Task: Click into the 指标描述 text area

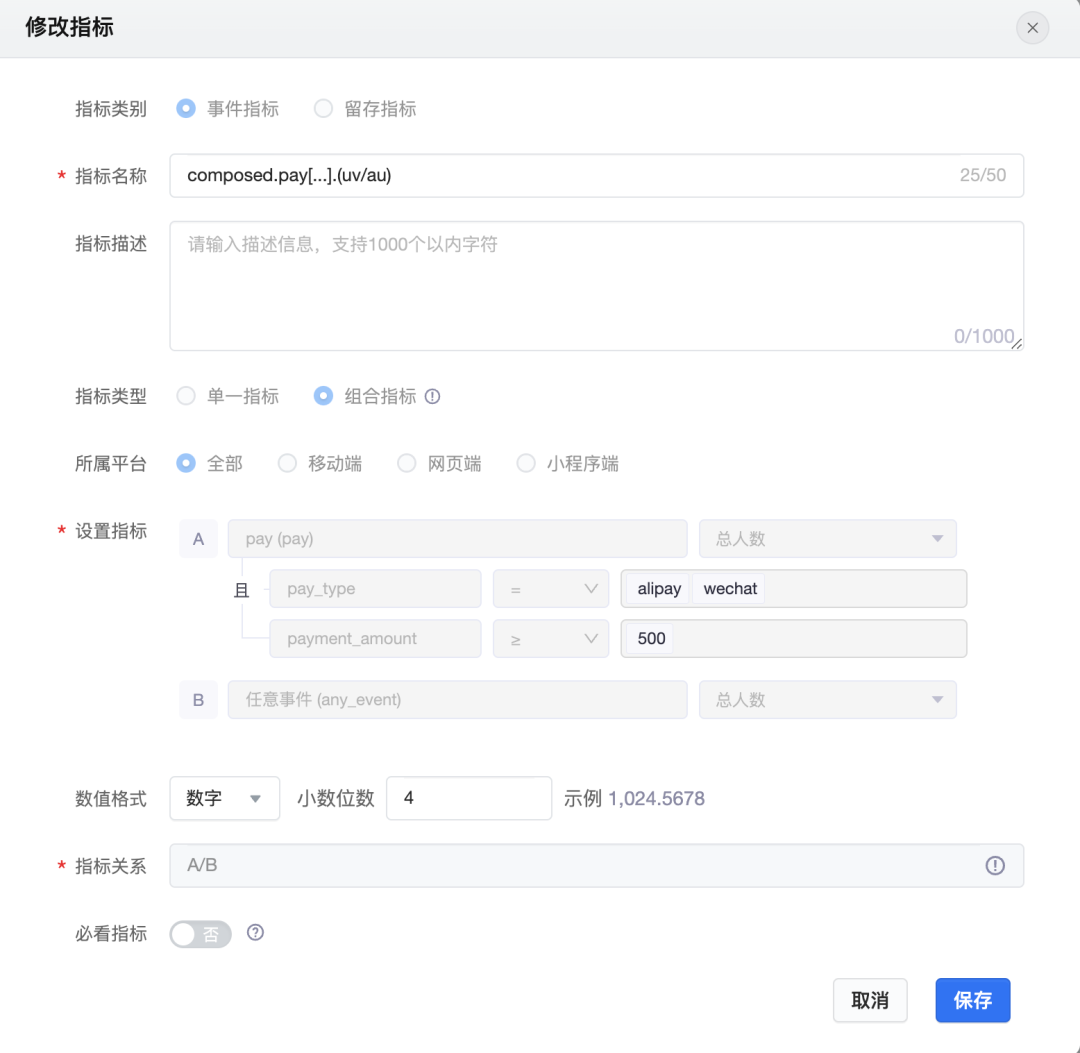Action: [x=596, y=286]
